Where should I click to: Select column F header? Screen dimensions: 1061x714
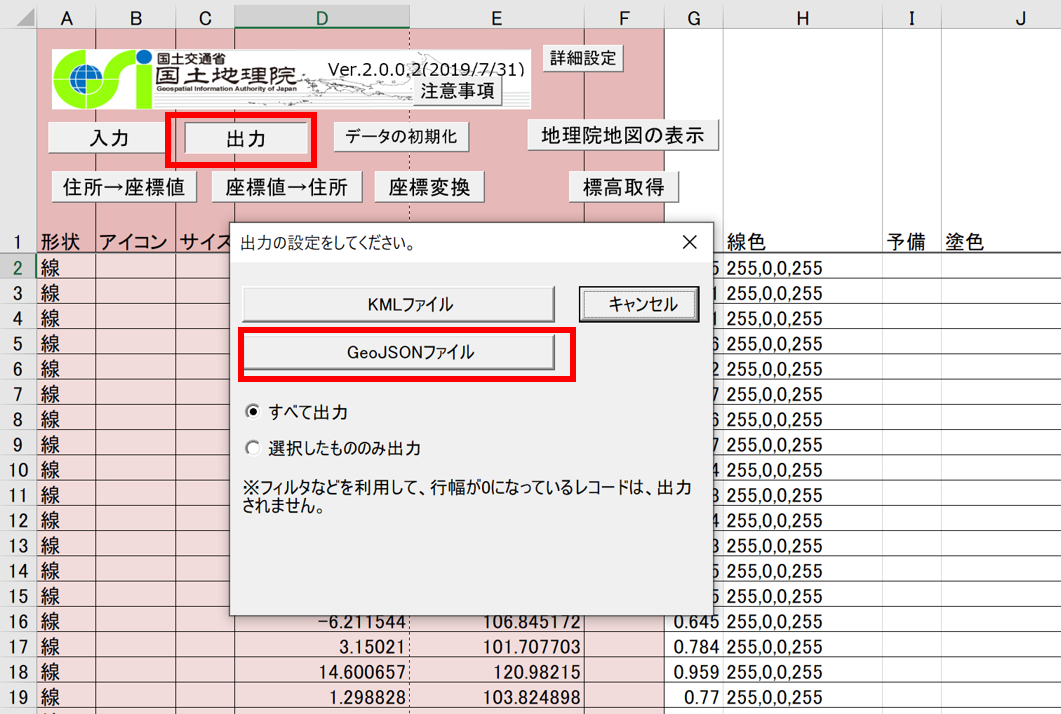click(x=625, y=18)
